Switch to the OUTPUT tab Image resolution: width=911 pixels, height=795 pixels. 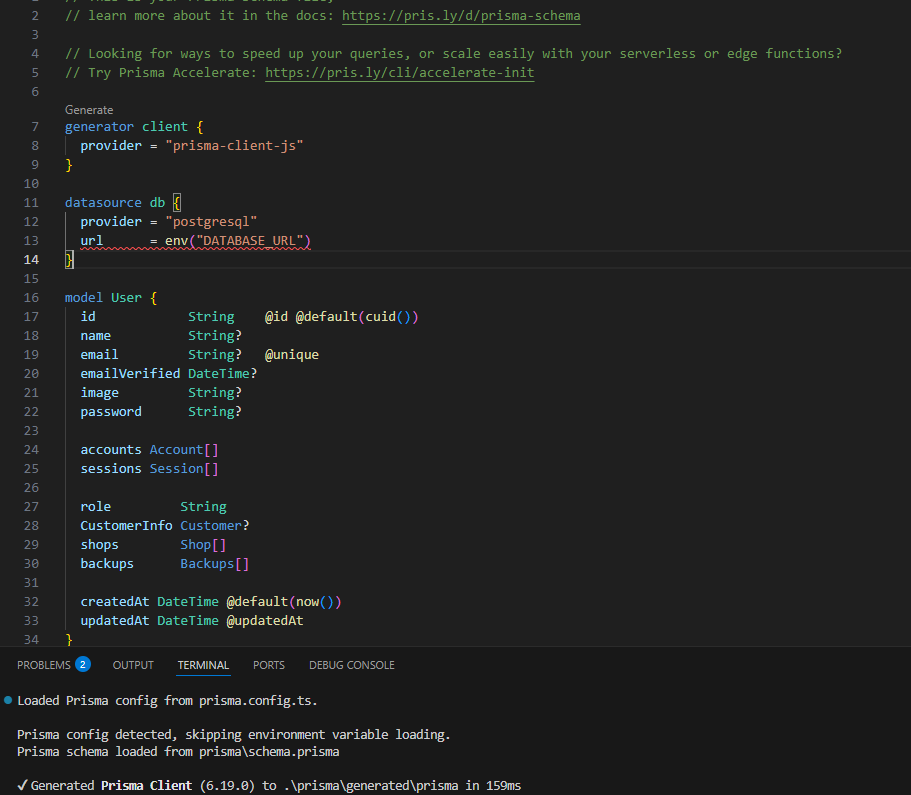coord(133,665)
